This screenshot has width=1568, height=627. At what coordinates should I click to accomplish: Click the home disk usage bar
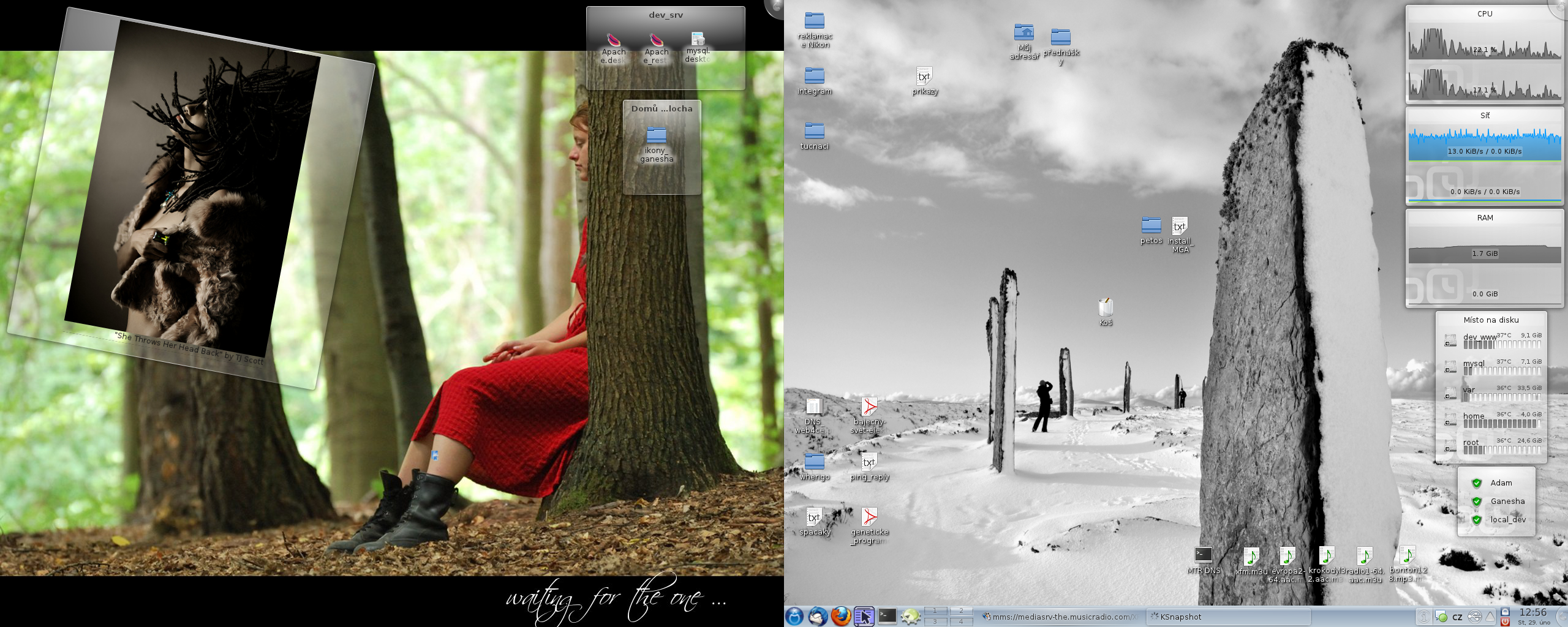click(x=1502, y=424)
